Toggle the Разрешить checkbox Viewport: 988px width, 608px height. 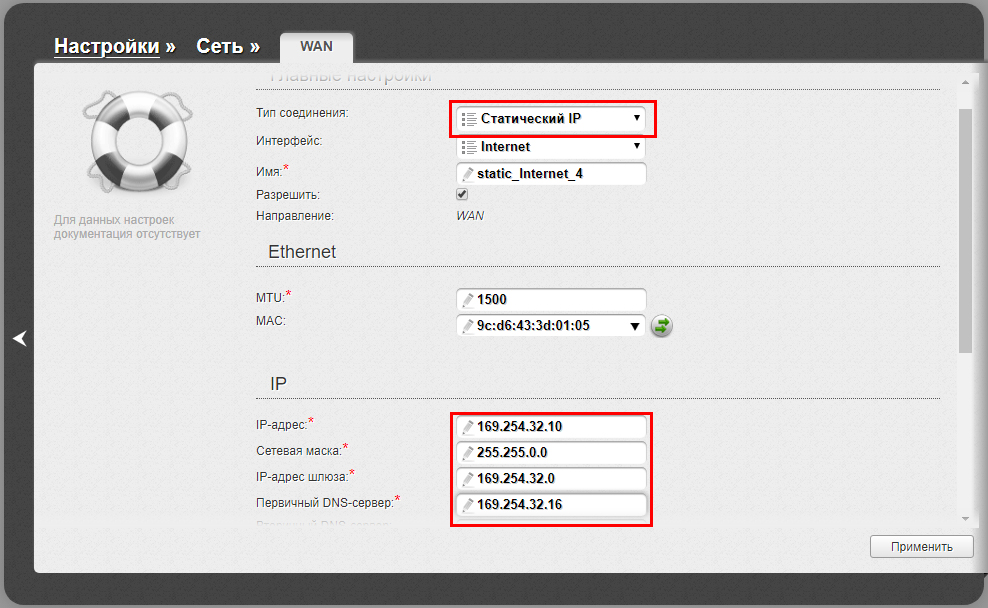[462, 194]
